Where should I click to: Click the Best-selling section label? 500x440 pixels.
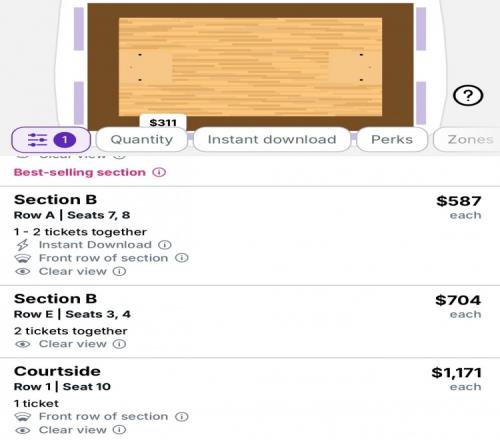pyautogui.click(x=80, y=172)
